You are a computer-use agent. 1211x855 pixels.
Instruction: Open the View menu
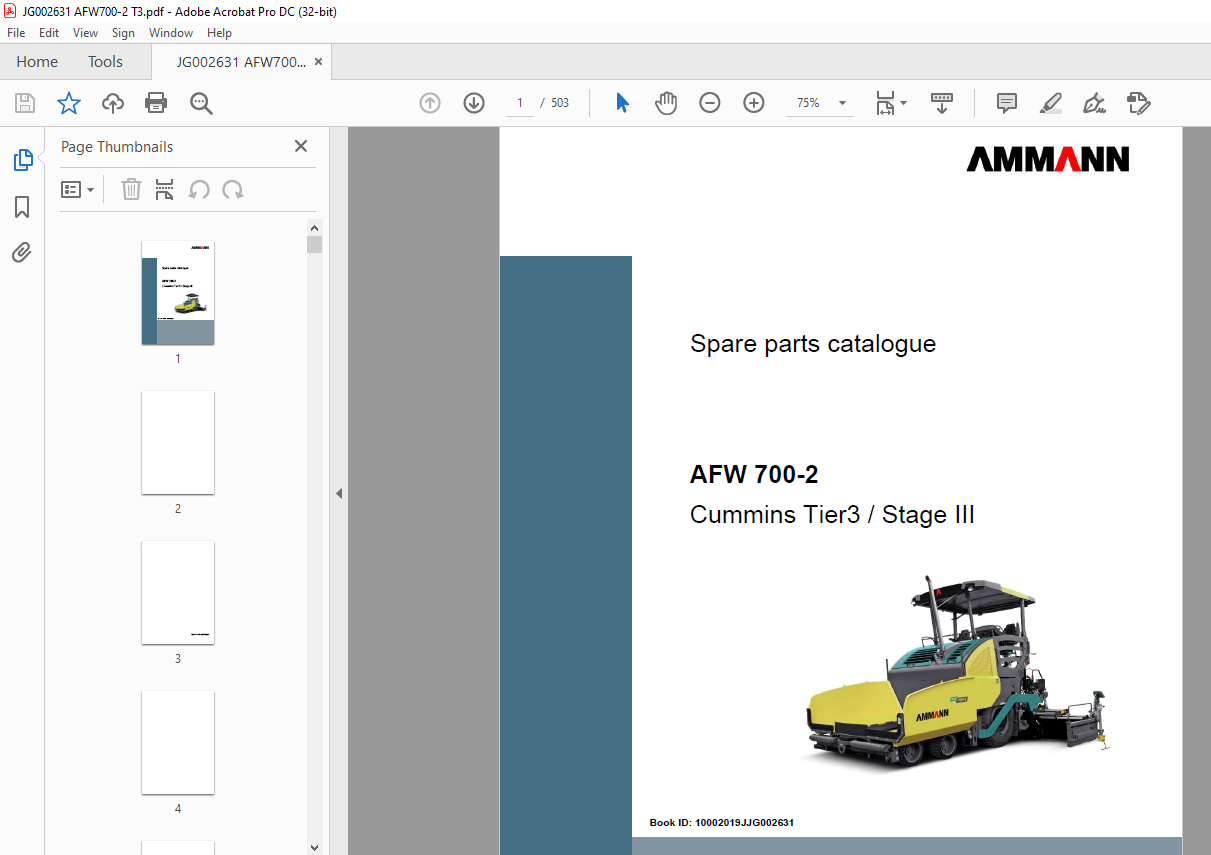(x=85, y=33)
